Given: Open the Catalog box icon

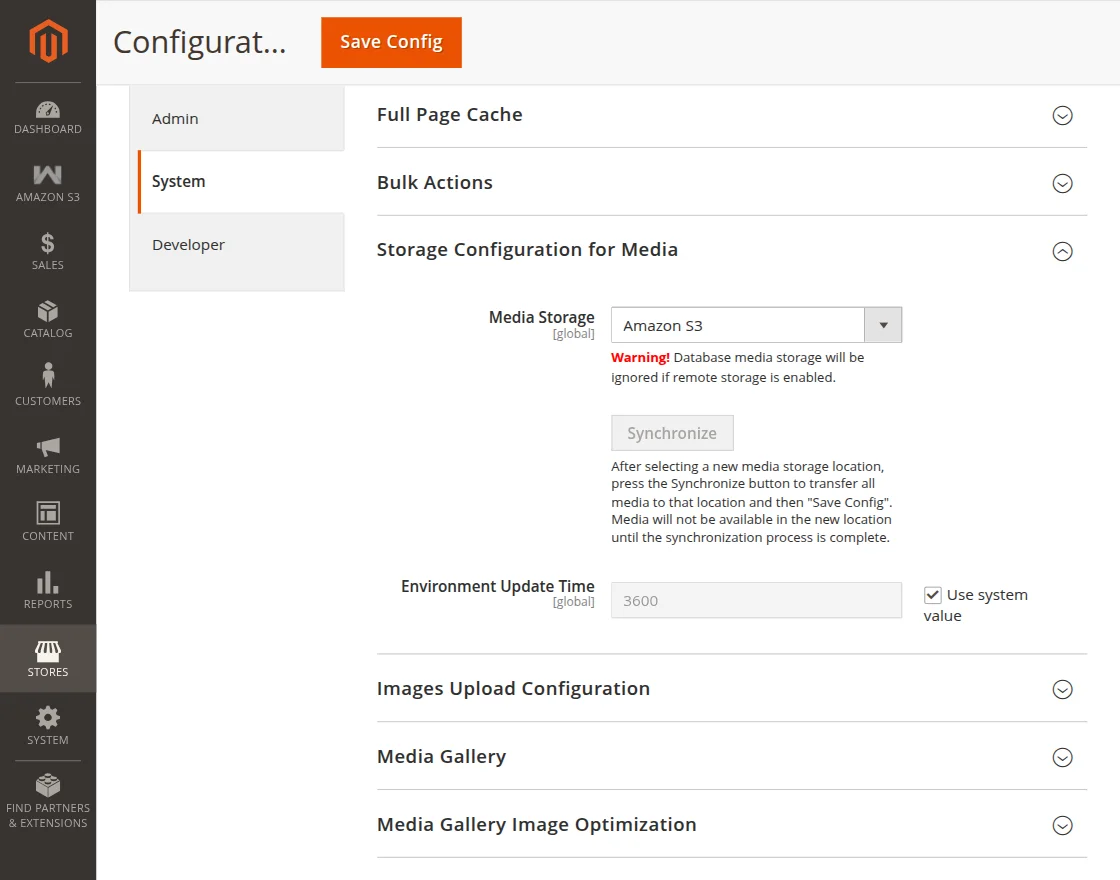Looking at the screenshot, I should [48, 311].
